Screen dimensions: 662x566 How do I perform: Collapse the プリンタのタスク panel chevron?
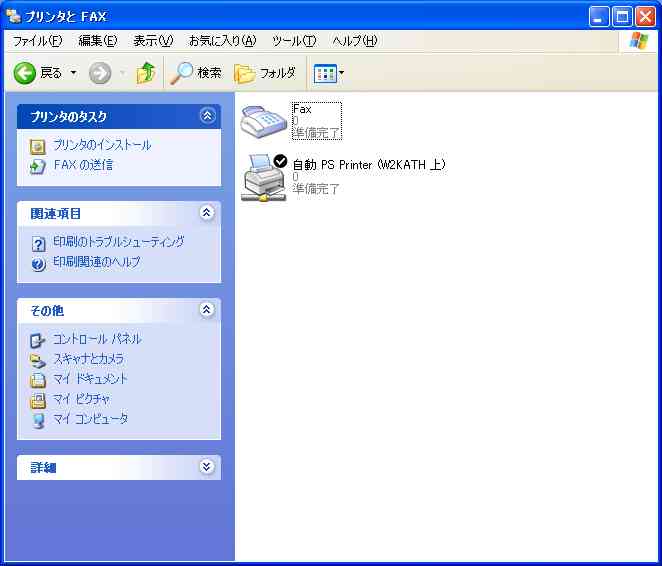point(207,116)
